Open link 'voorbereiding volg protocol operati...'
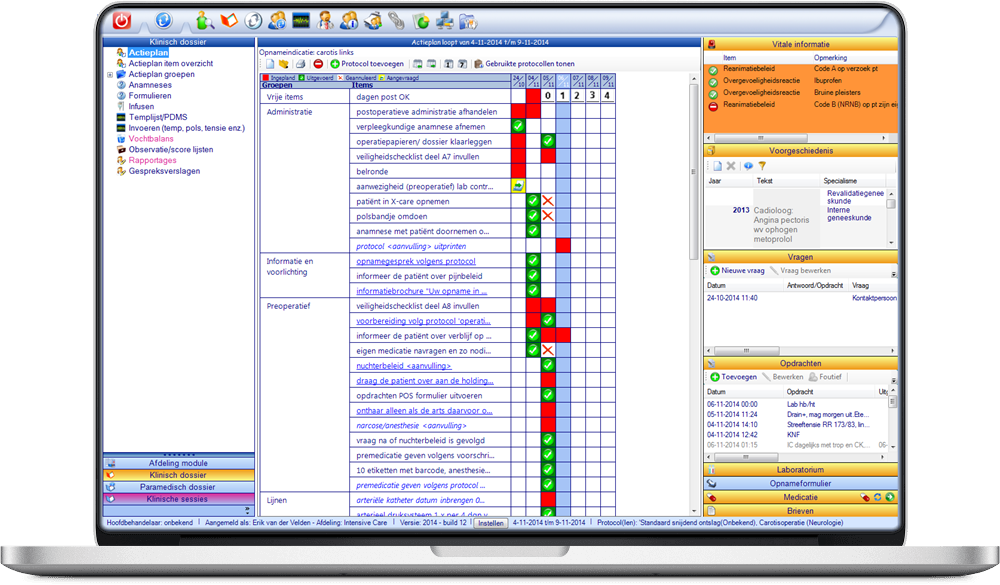1000x585 pixels. click(x=423, y=321)
